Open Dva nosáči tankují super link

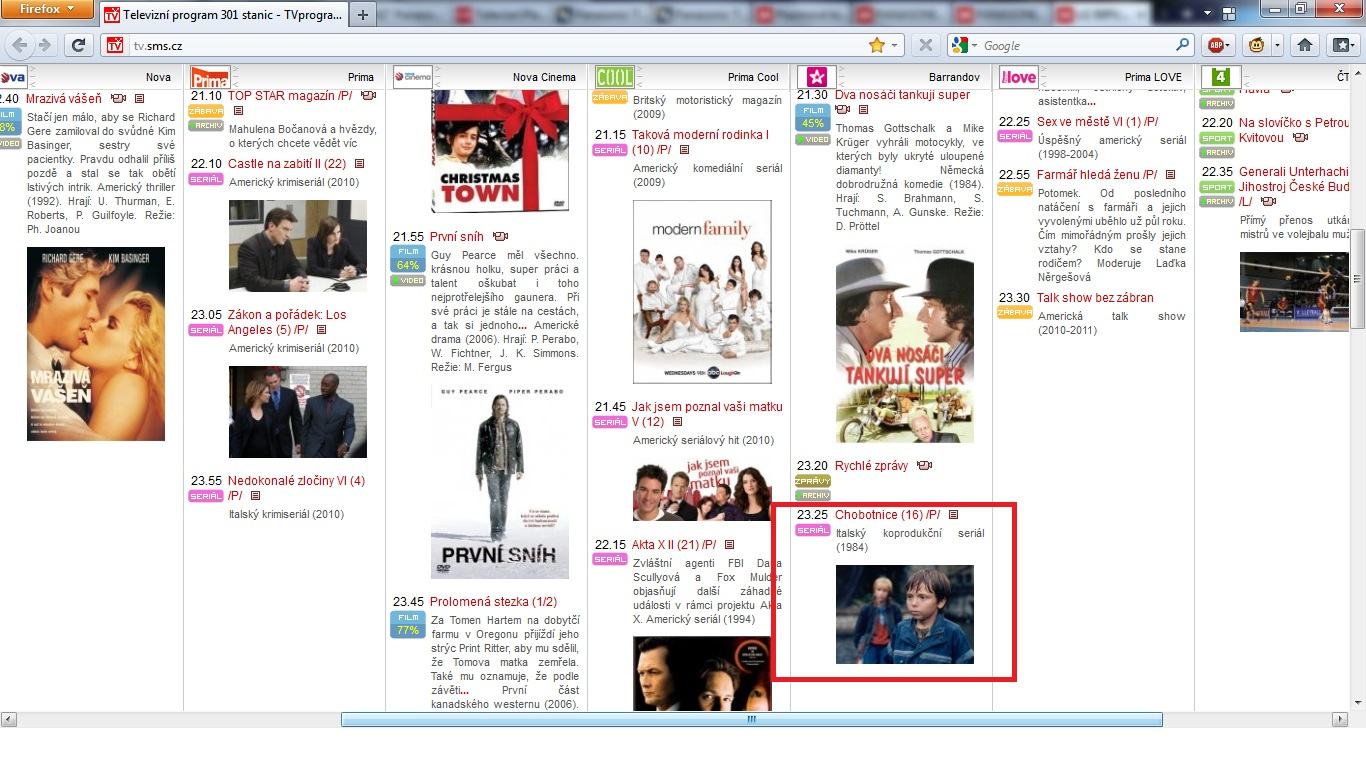pos(902,95)
